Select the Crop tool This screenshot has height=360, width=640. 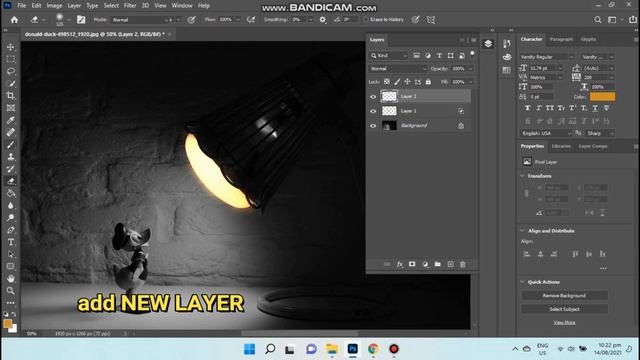(x=11, y=96)
